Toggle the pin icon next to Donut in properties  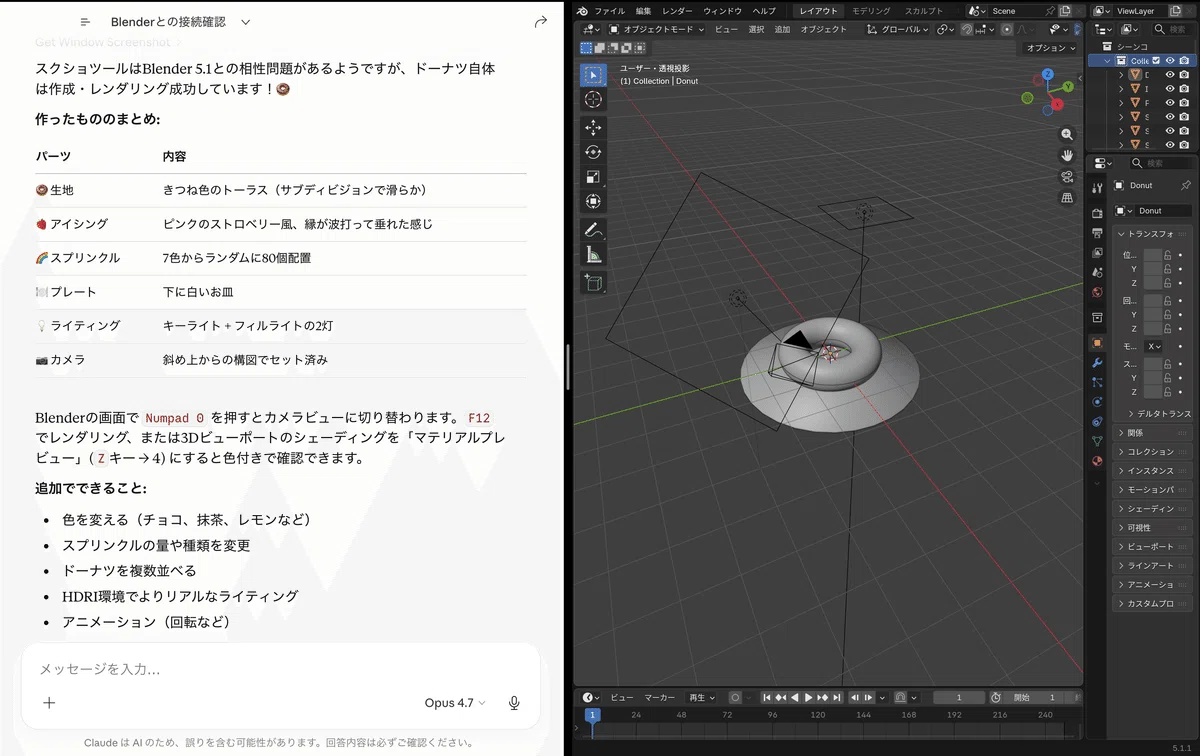(x=1186, y=186)
